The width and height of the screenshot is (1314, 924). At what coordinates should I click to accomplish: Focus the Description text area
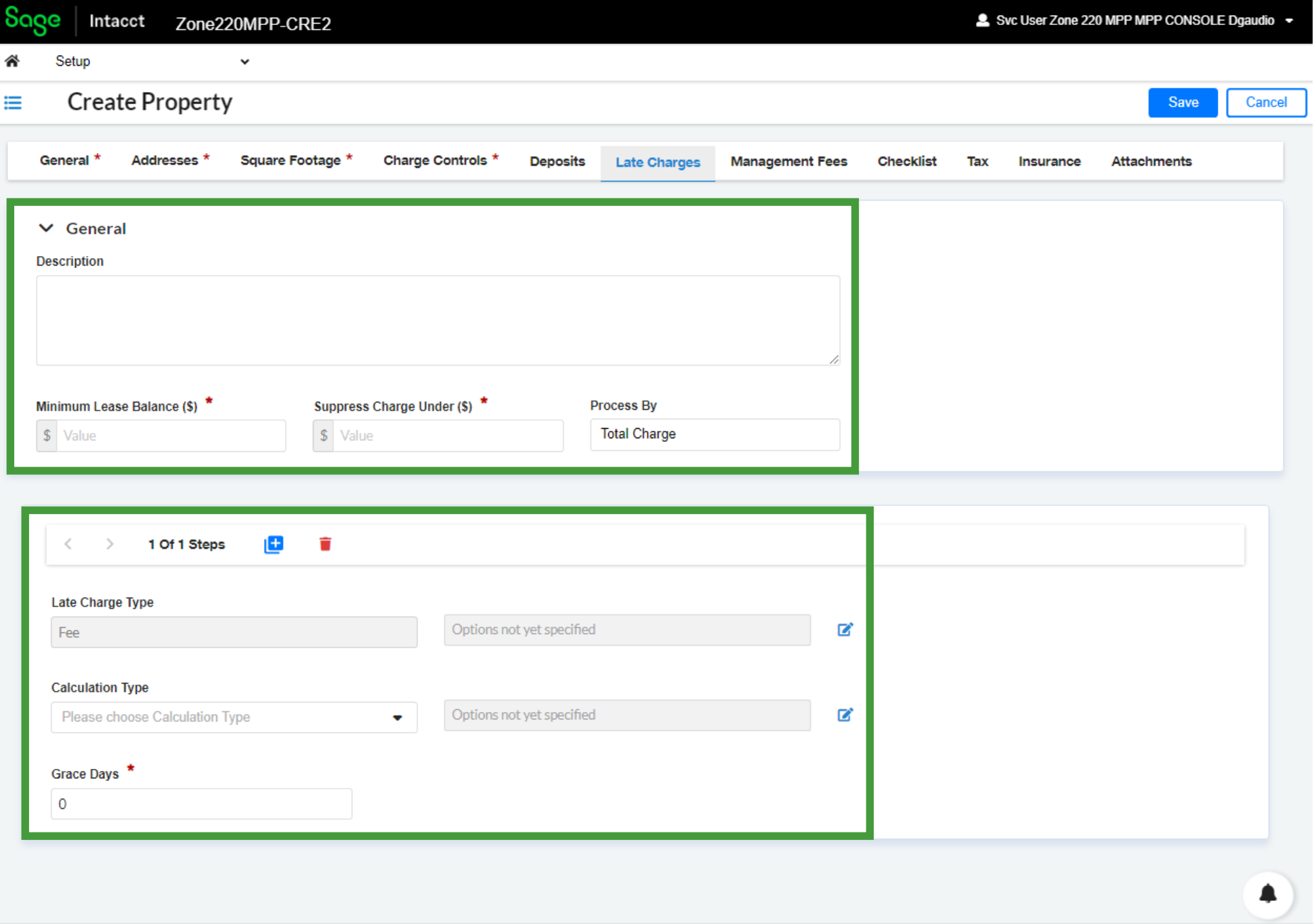pos(438,320)
